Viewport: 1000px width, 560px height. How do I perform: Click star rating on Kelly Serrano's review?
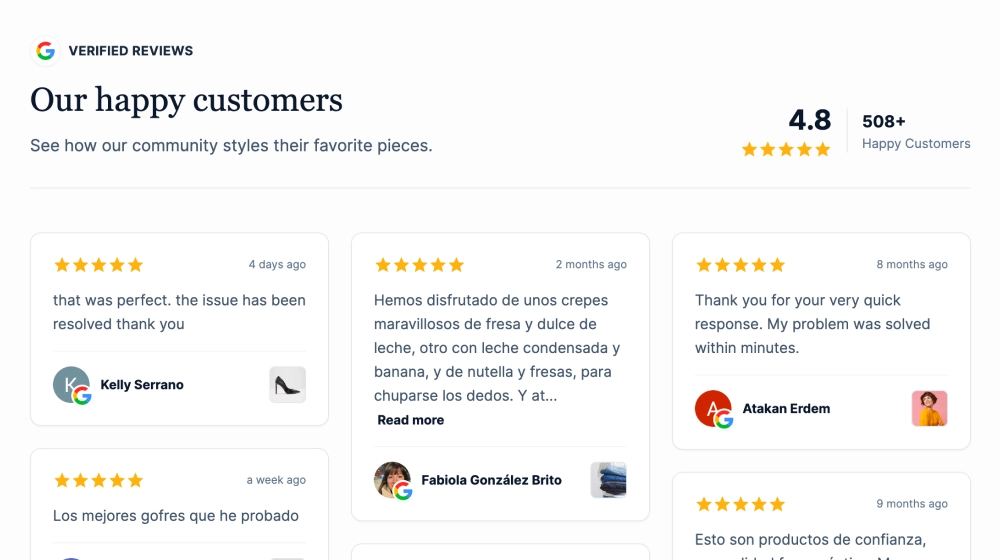tap(98, 265)
